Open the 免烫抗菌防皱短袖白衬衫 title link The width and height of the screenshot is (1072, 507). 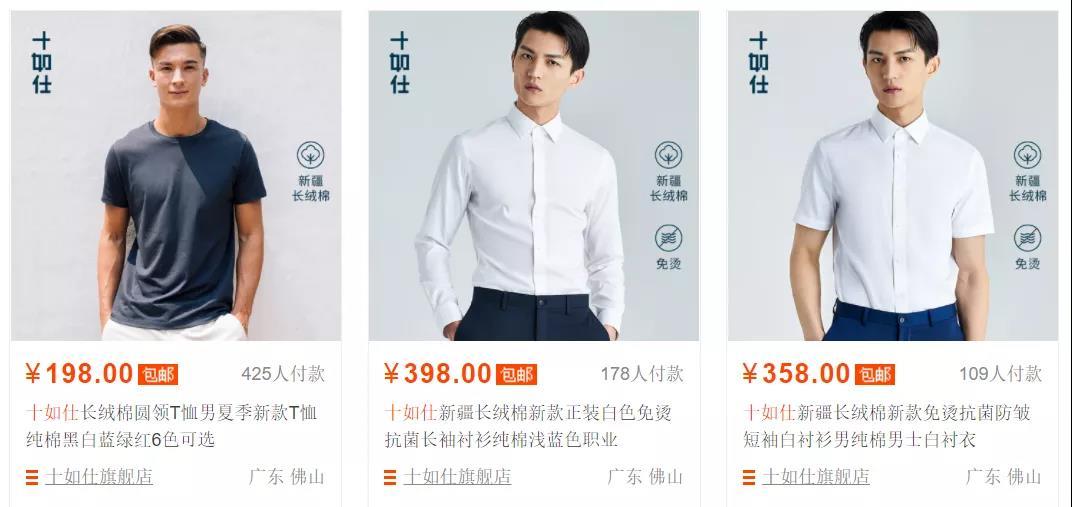coord(887,426)
